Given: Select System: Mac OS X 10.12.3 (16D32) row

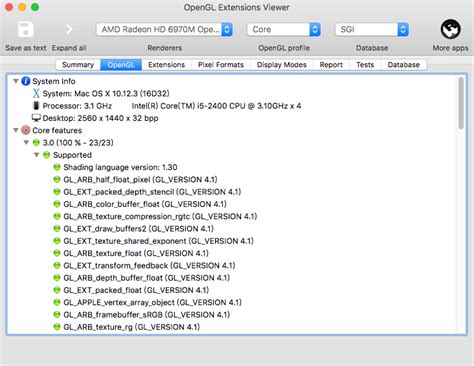Looking at the screenshot, I should [106, 93].
